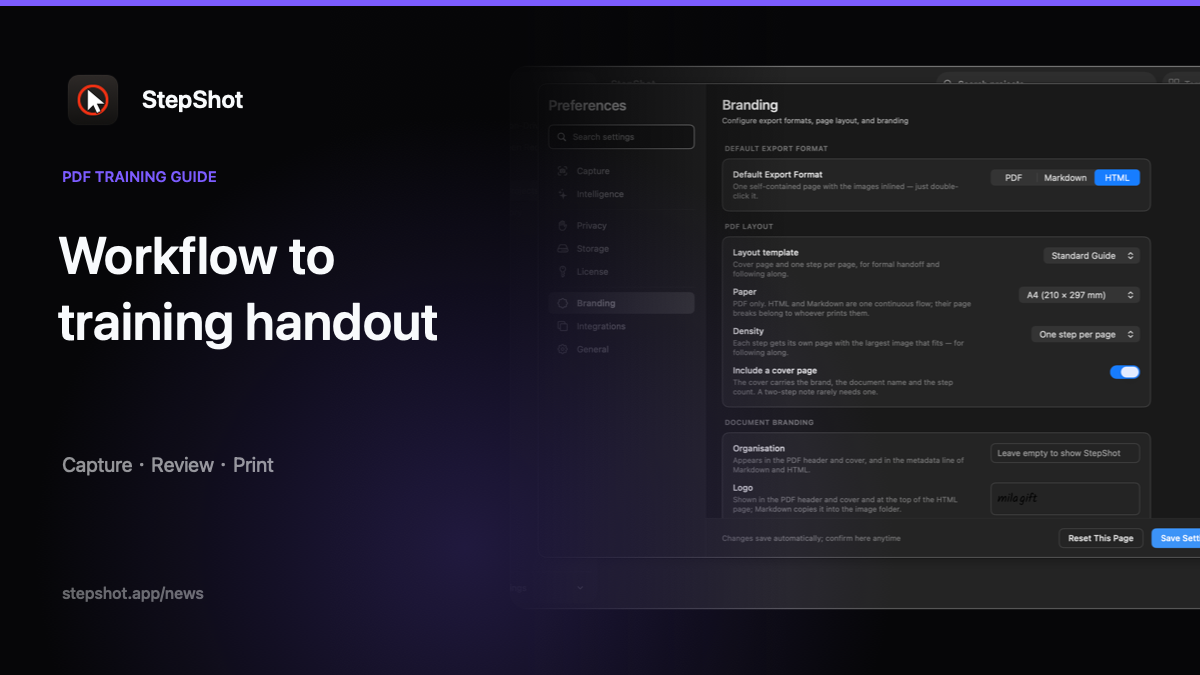Screen dimensions: 1200x675
Task: Click the Save Settings button
Action: [1177, 538]
